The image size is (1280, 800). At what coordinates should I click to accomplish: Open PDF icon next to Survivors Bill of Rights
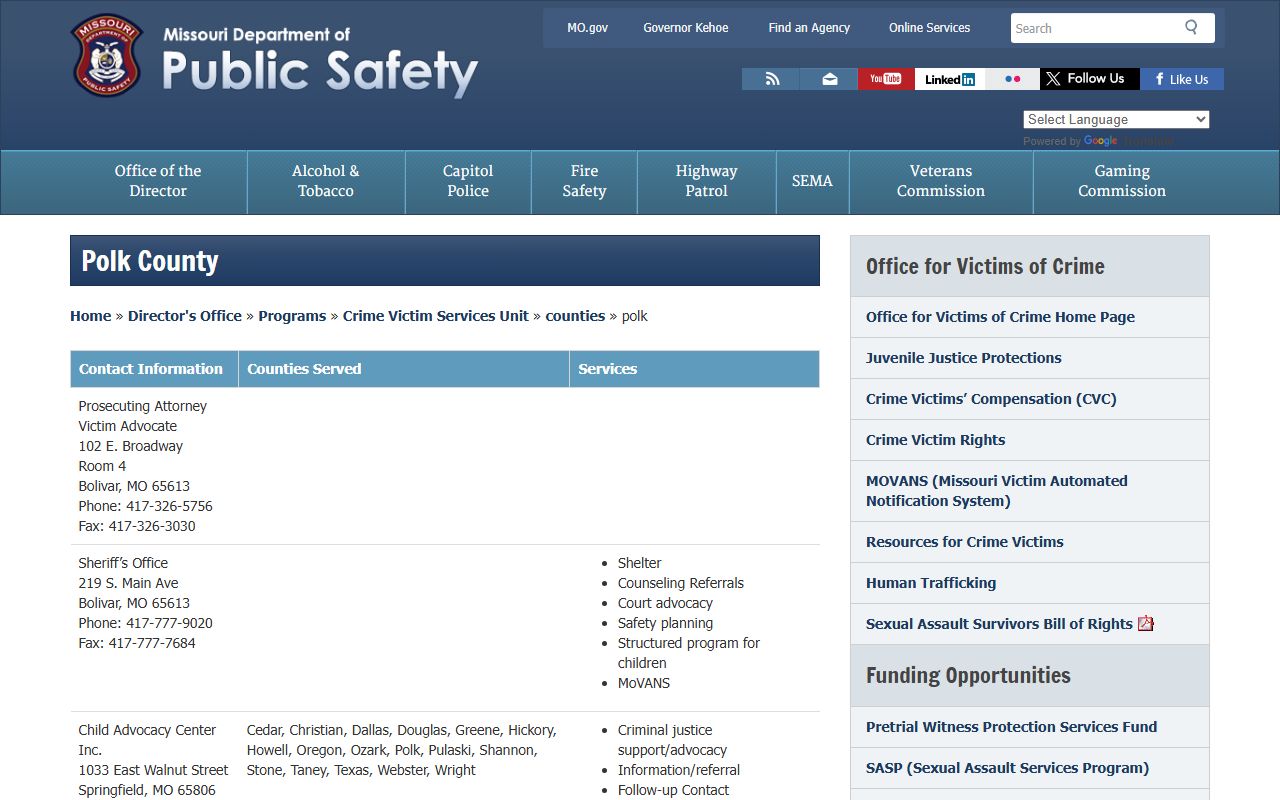pyautogui.click(x=1146, y=623)
